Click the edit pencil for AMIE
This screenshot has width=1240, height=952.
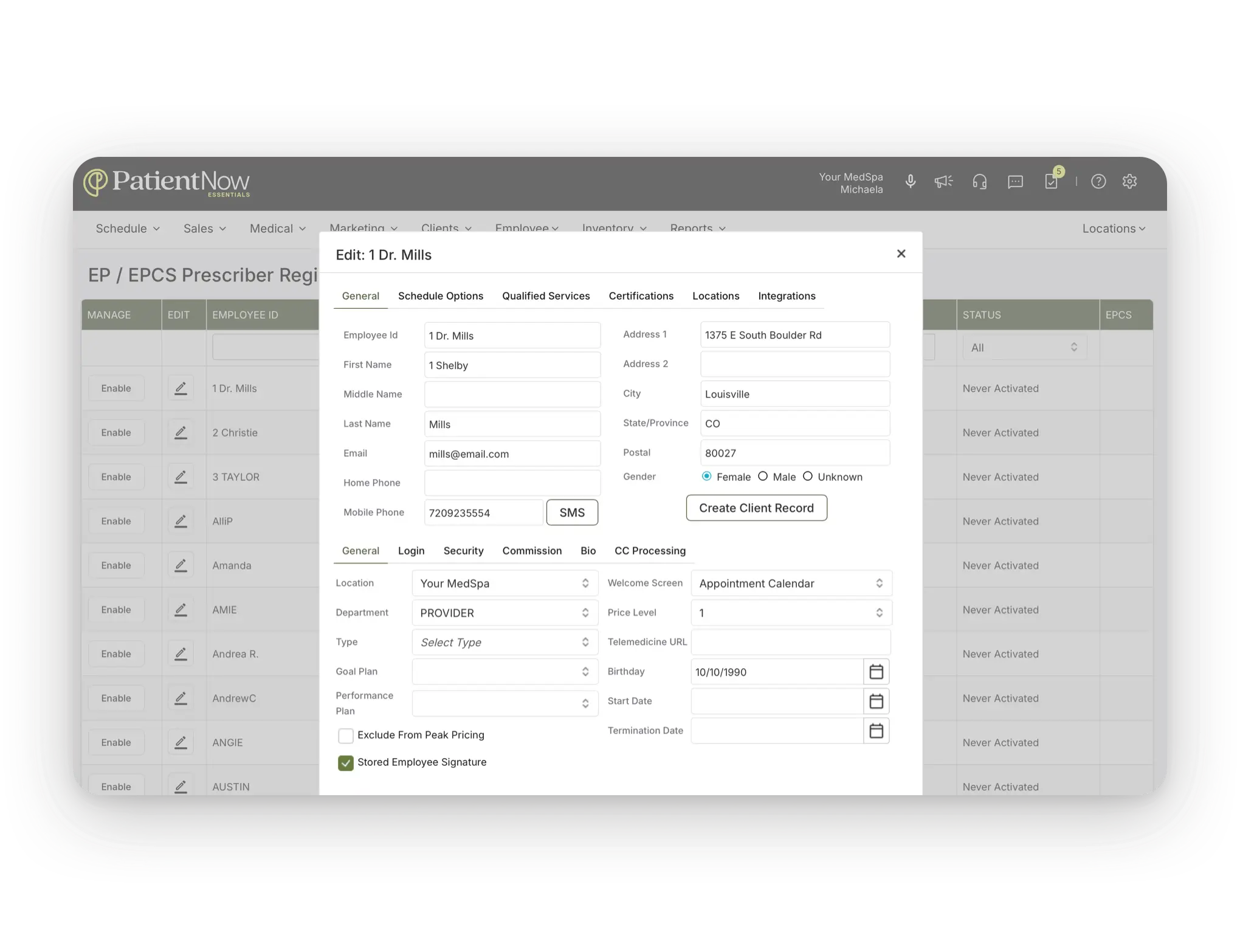(x=181, y=610)
